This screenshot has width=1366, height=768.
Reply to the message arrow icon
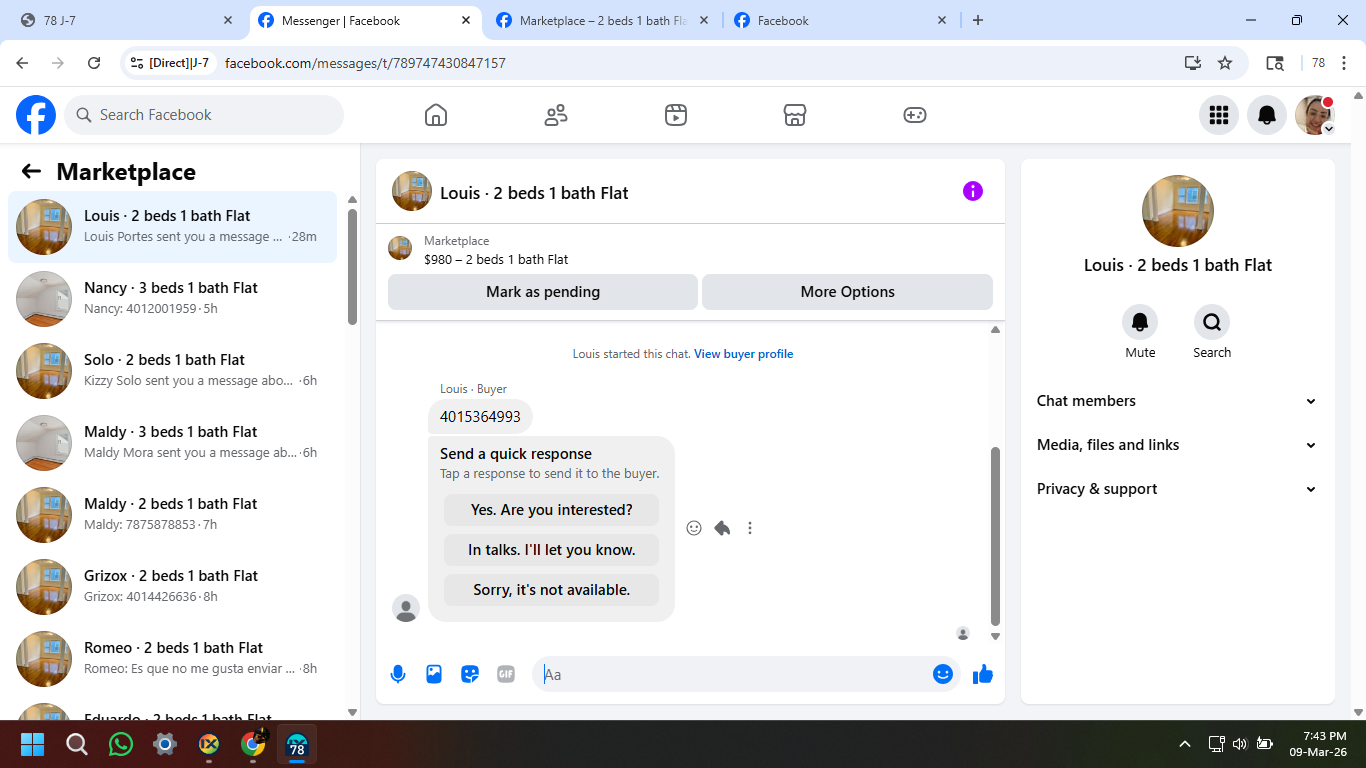tap(722, 528)
